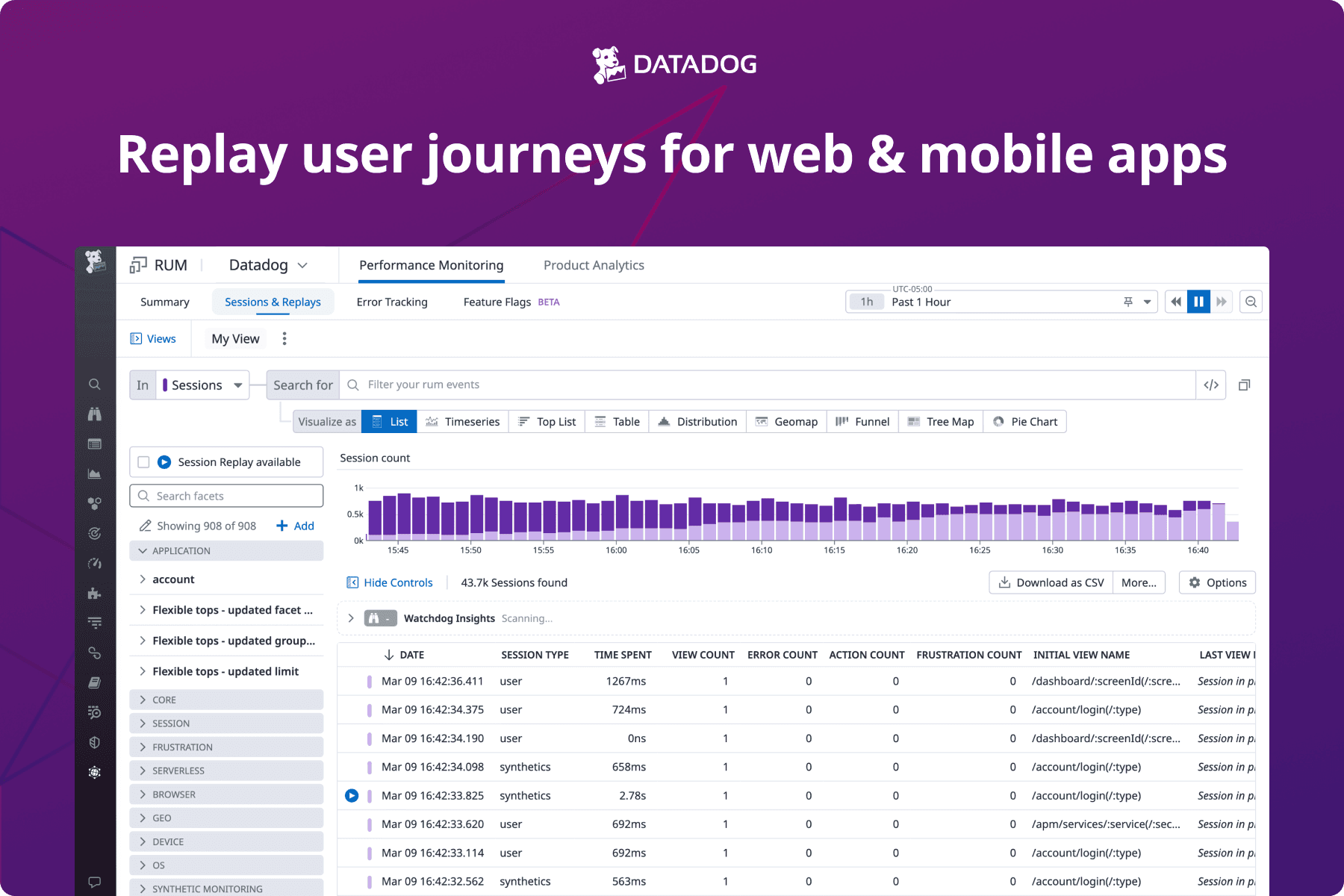Switch to Product Analytics tab

[x=594, y=265]
